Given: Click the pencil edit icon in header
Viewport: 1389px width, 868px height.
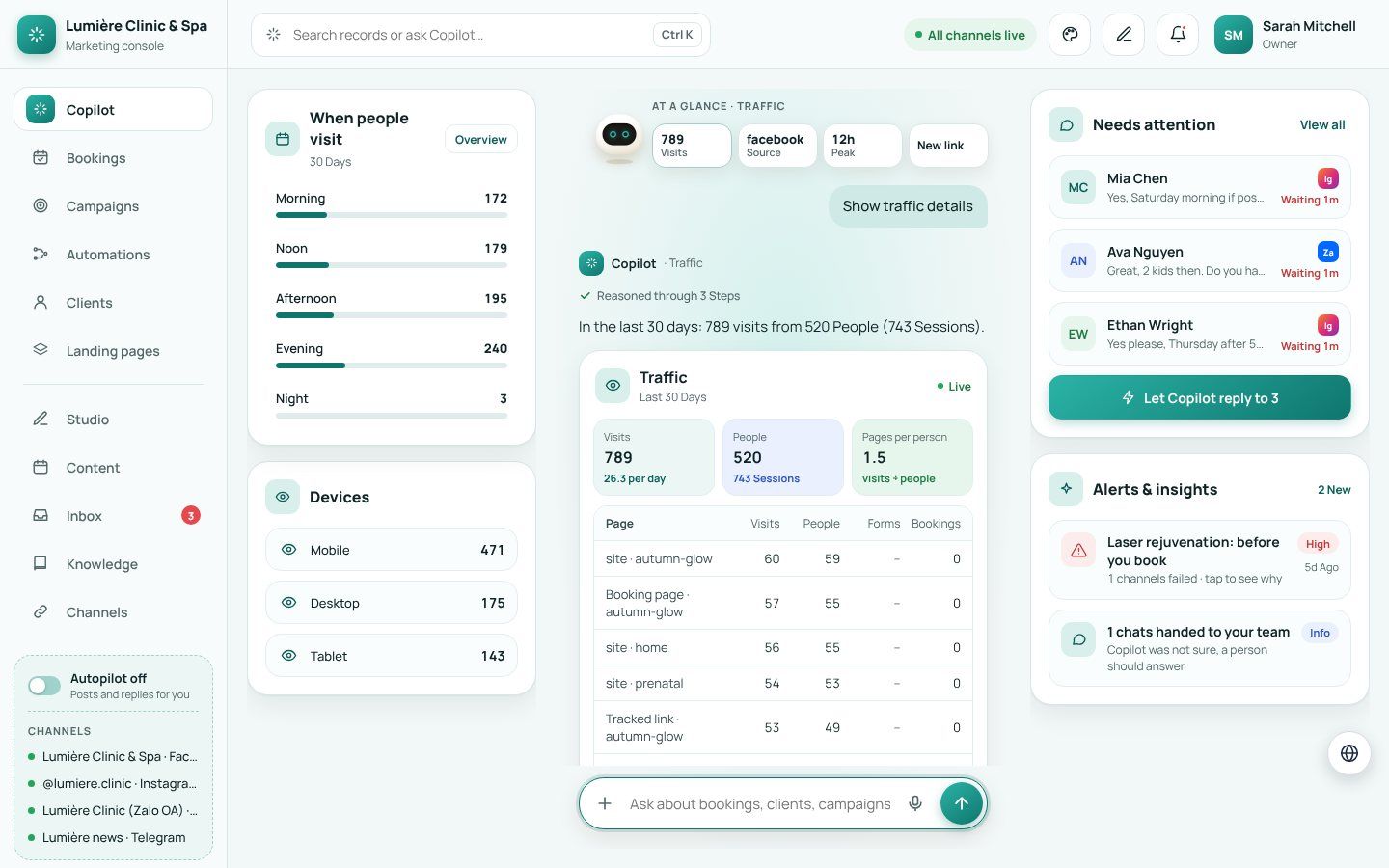Looking at the screenshot, I should [1124, 35].
